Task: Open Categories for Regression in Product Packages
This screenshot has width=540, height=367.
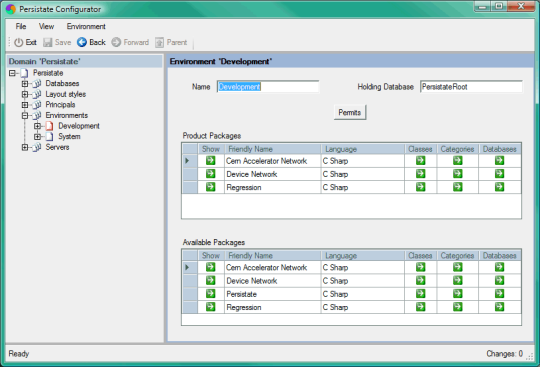Action: tap(457, 187)
